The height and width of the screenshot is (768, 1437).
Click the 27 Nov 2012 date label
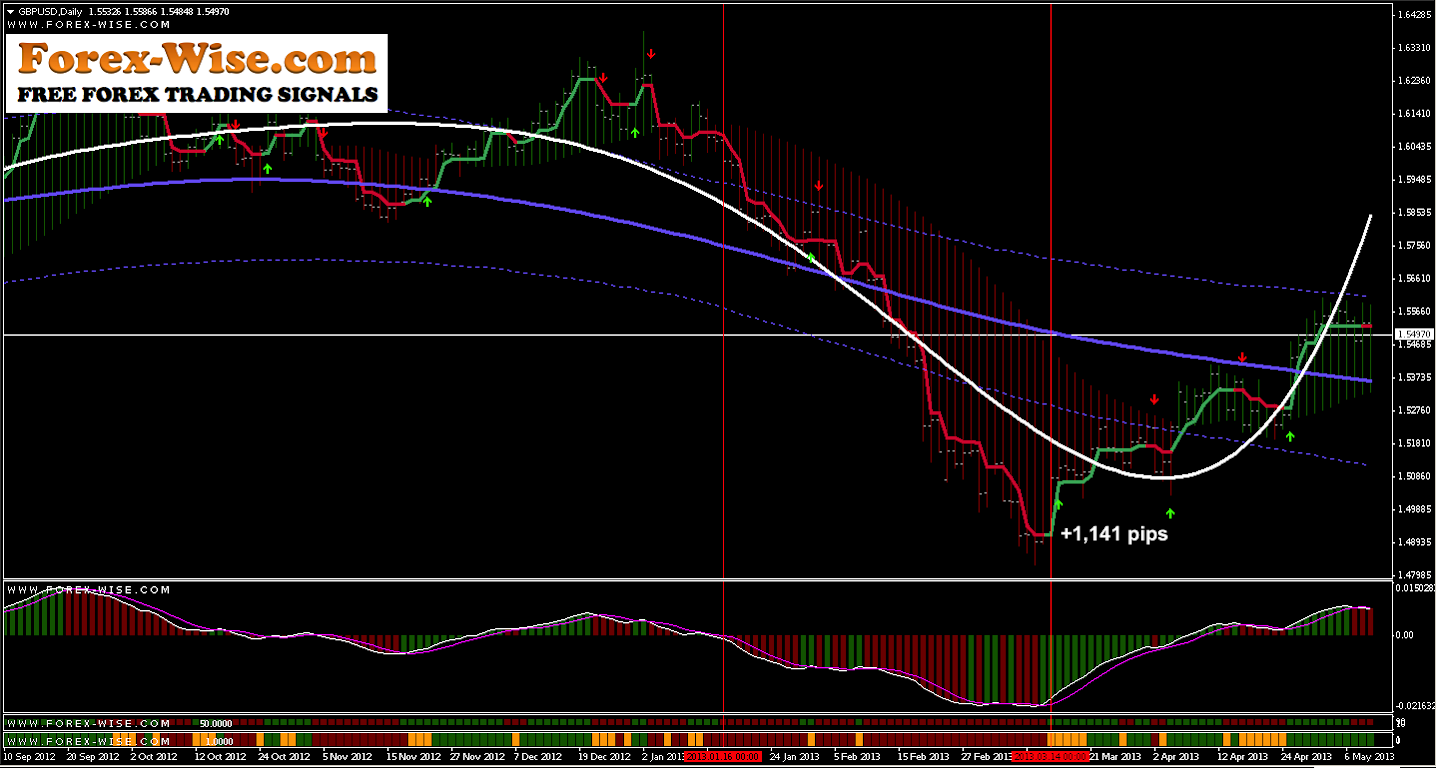tap(476, 757)
